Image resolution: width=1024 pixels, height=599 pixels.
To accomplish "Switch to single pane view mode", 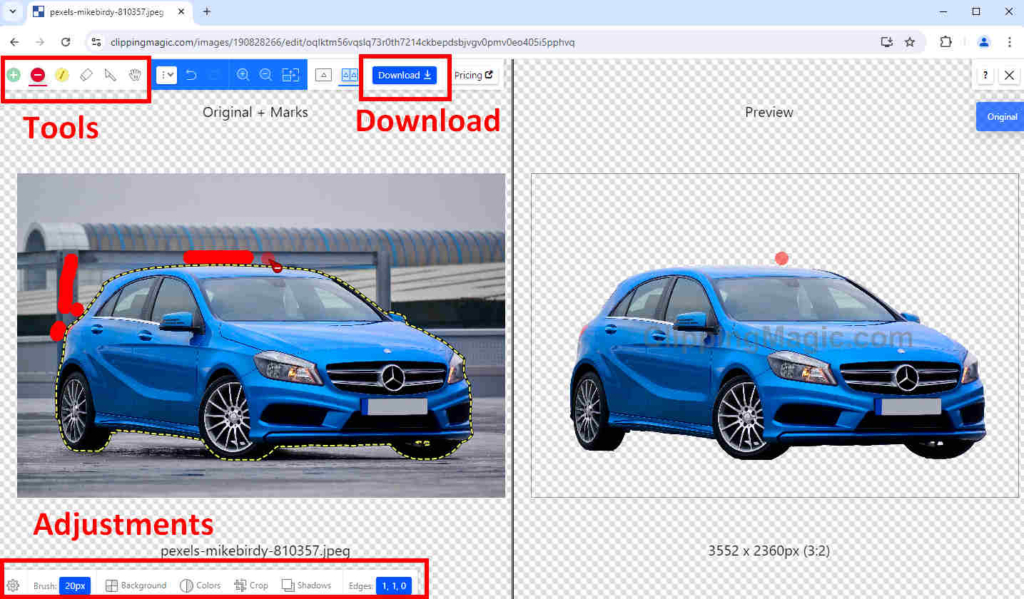I will tap(324, 75).
